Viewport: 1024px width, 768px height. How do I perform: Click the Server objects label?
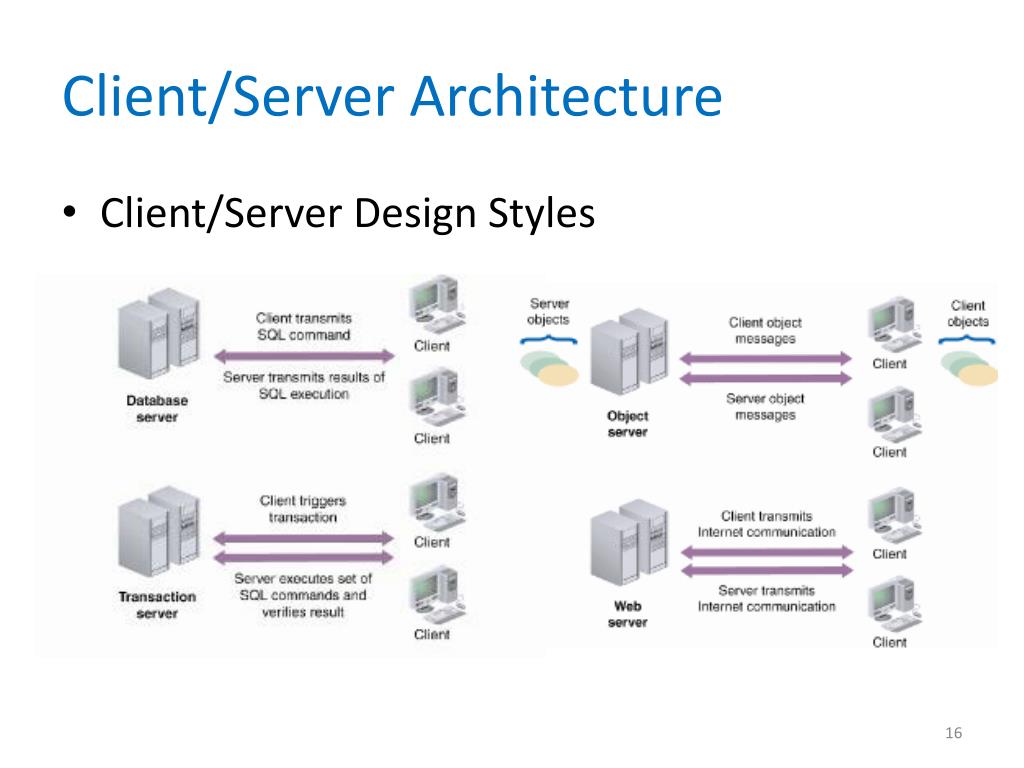(549, 312)
